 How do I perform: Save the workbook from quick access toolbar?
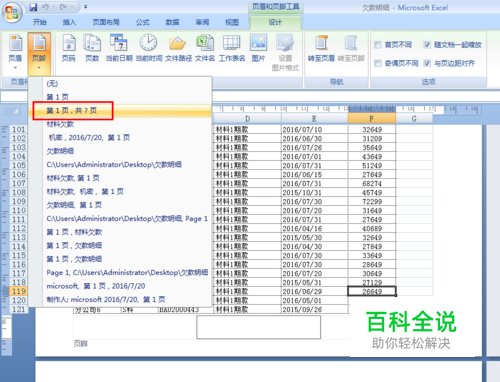[x=33, y=7]
